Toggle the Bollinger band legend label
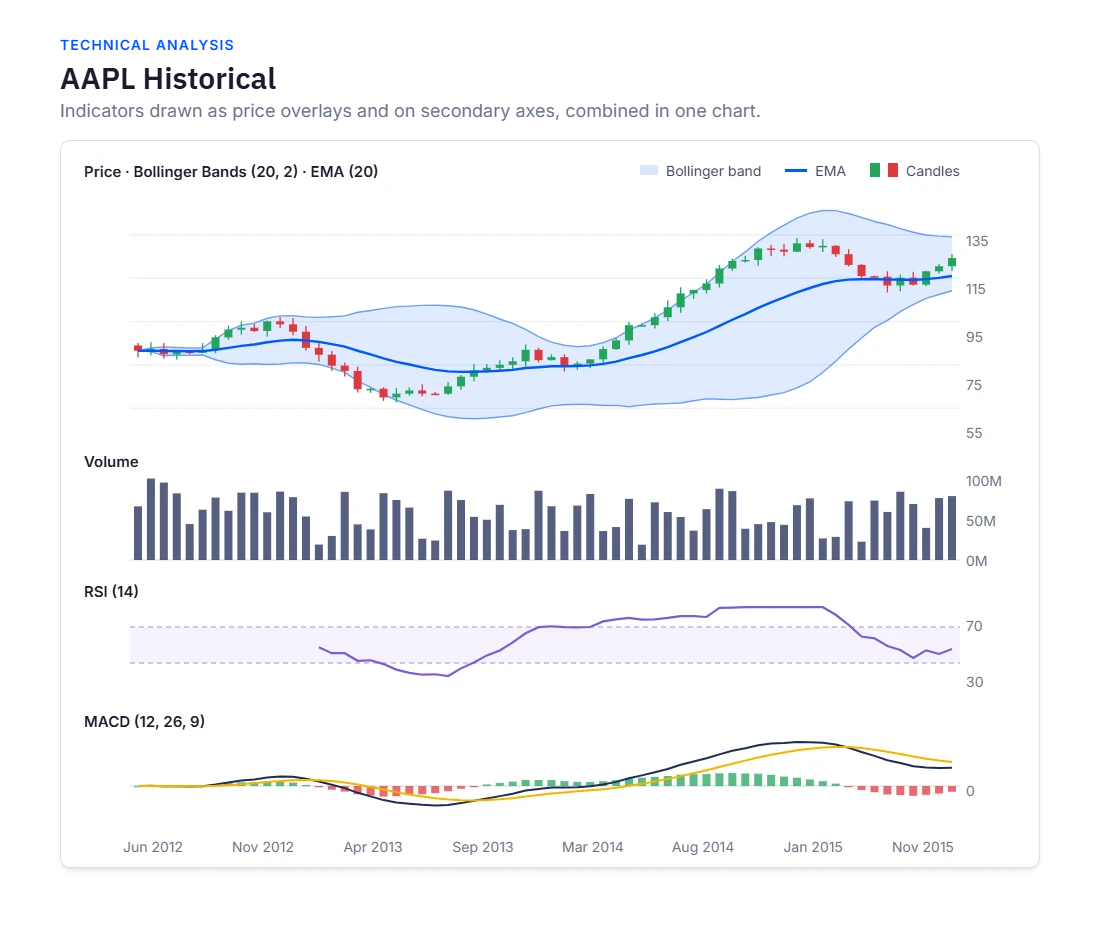The image size is (1100, 928). pos(713,171)
